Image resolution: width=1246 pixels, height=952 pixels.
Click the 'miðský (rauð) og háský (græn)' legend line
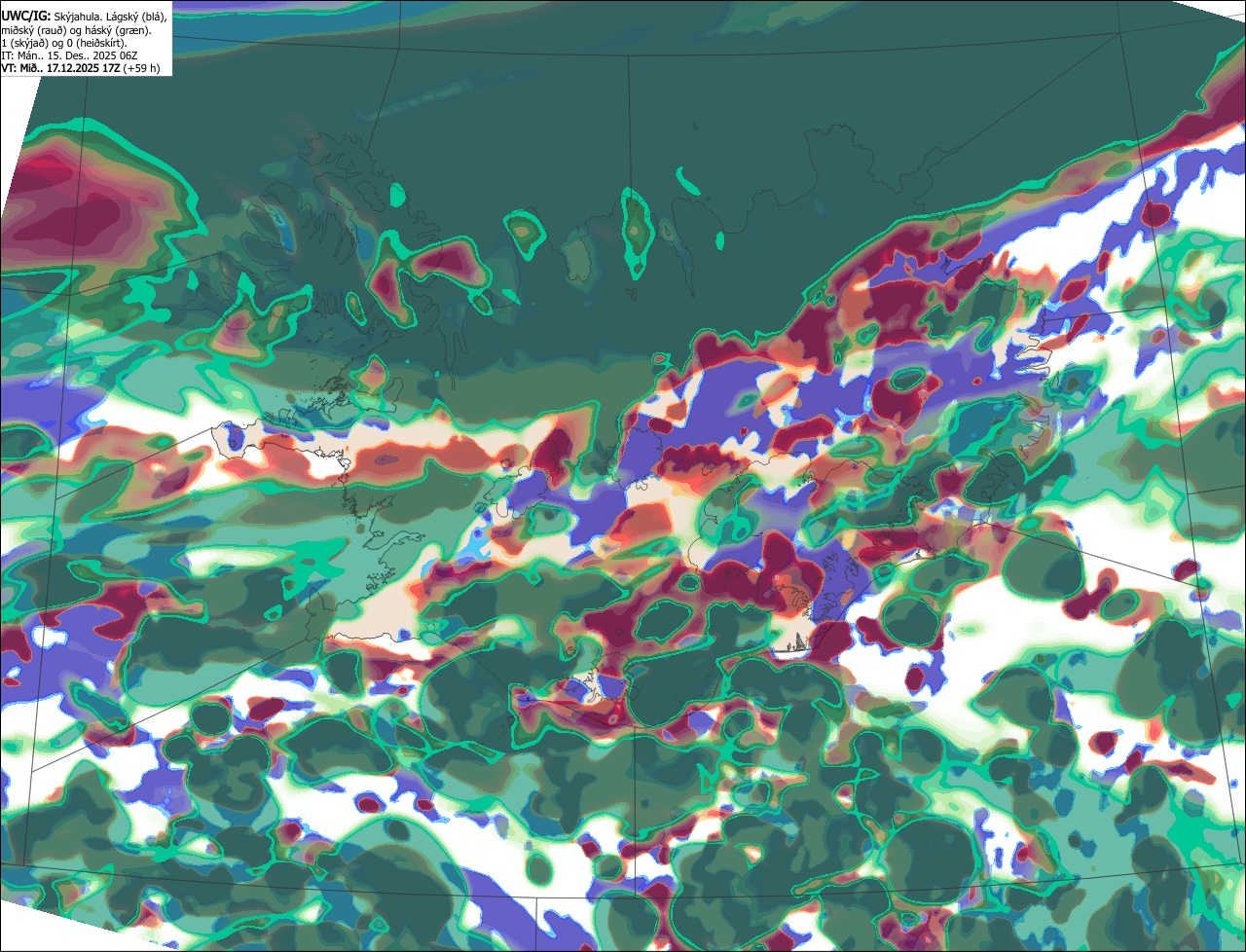(76, 30)
